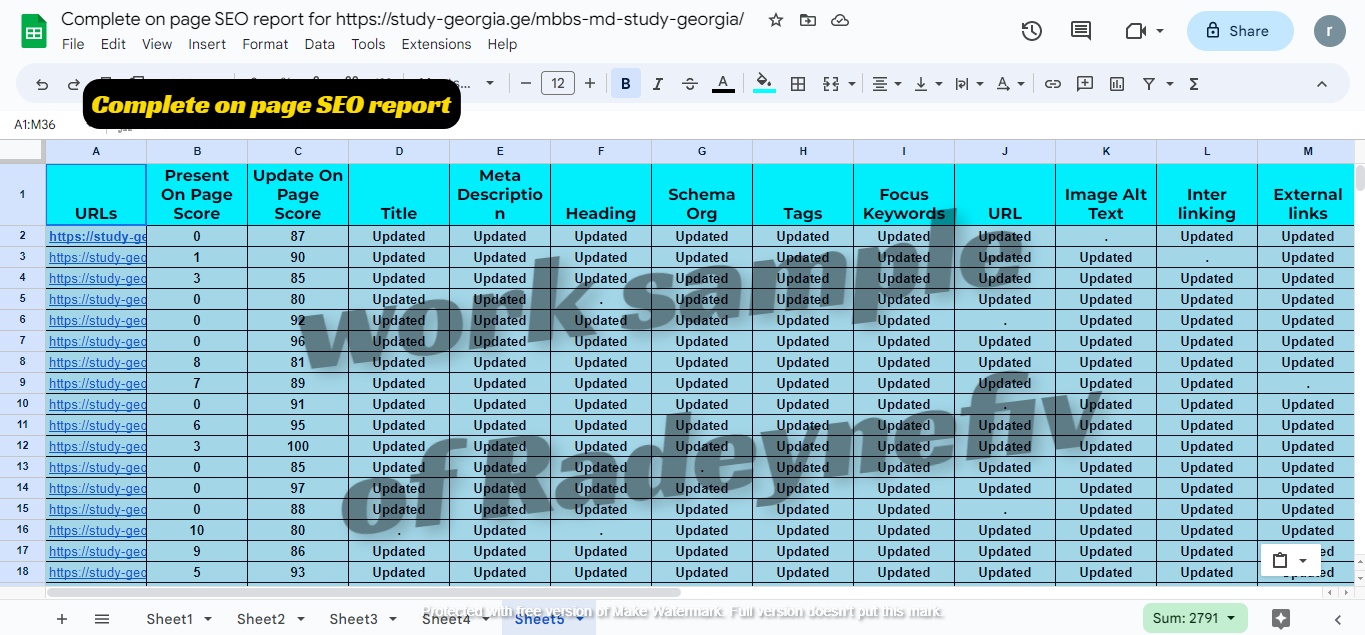
Task: Insert a comment via the toolbar
Action: tap(1084, 83)
